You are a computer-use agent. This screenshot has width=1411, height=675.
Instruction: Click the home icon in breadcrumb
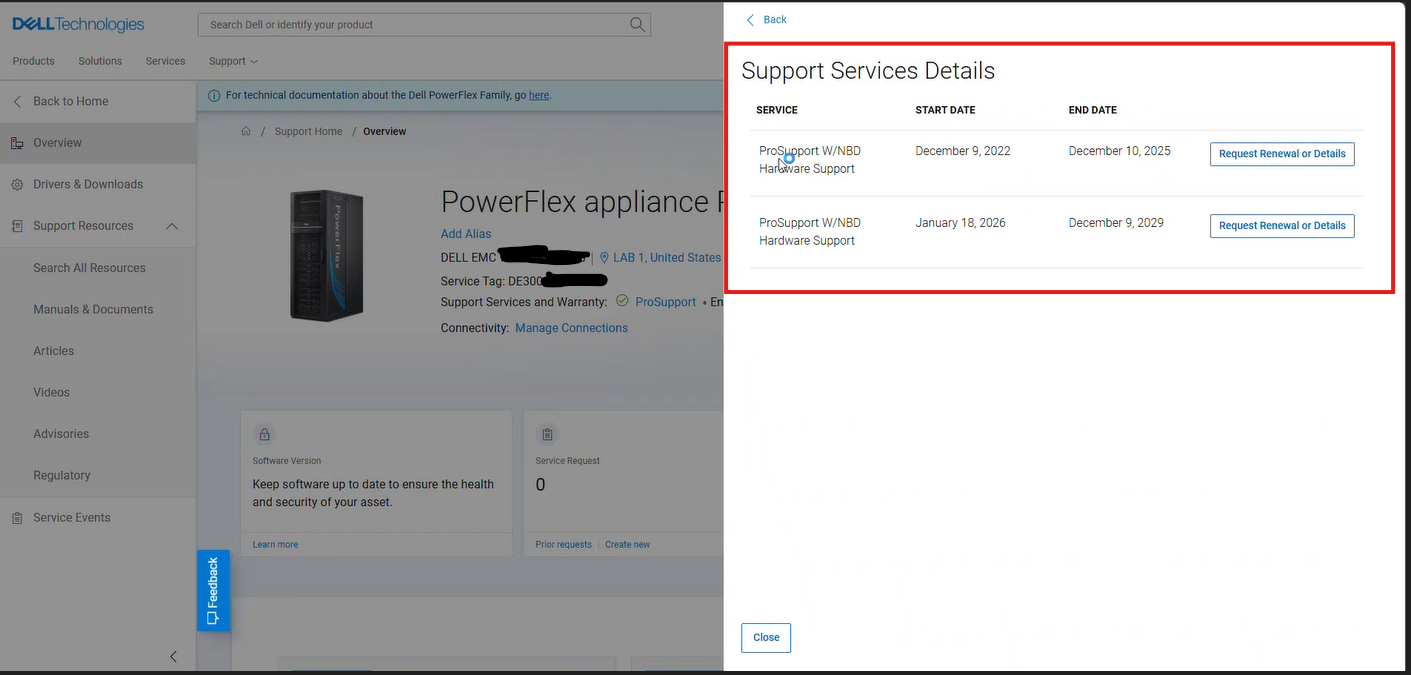[x=246, y=131]
